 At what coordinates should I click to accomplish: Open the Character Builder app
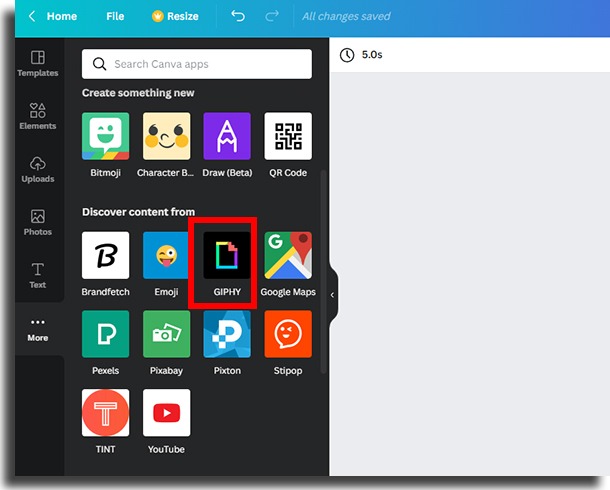tap(167, 136)
